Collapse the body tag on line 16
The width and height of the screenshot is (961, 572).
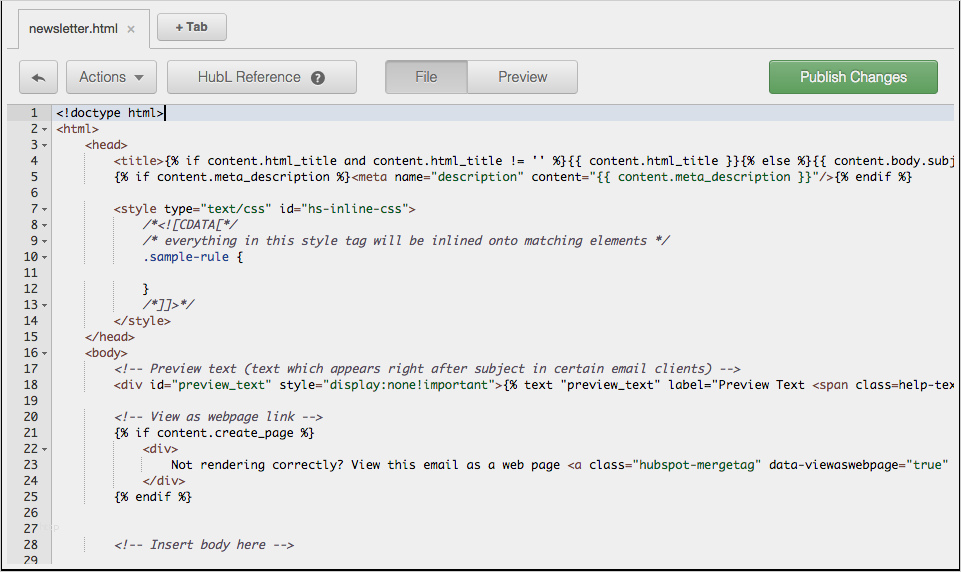point(44,353)
